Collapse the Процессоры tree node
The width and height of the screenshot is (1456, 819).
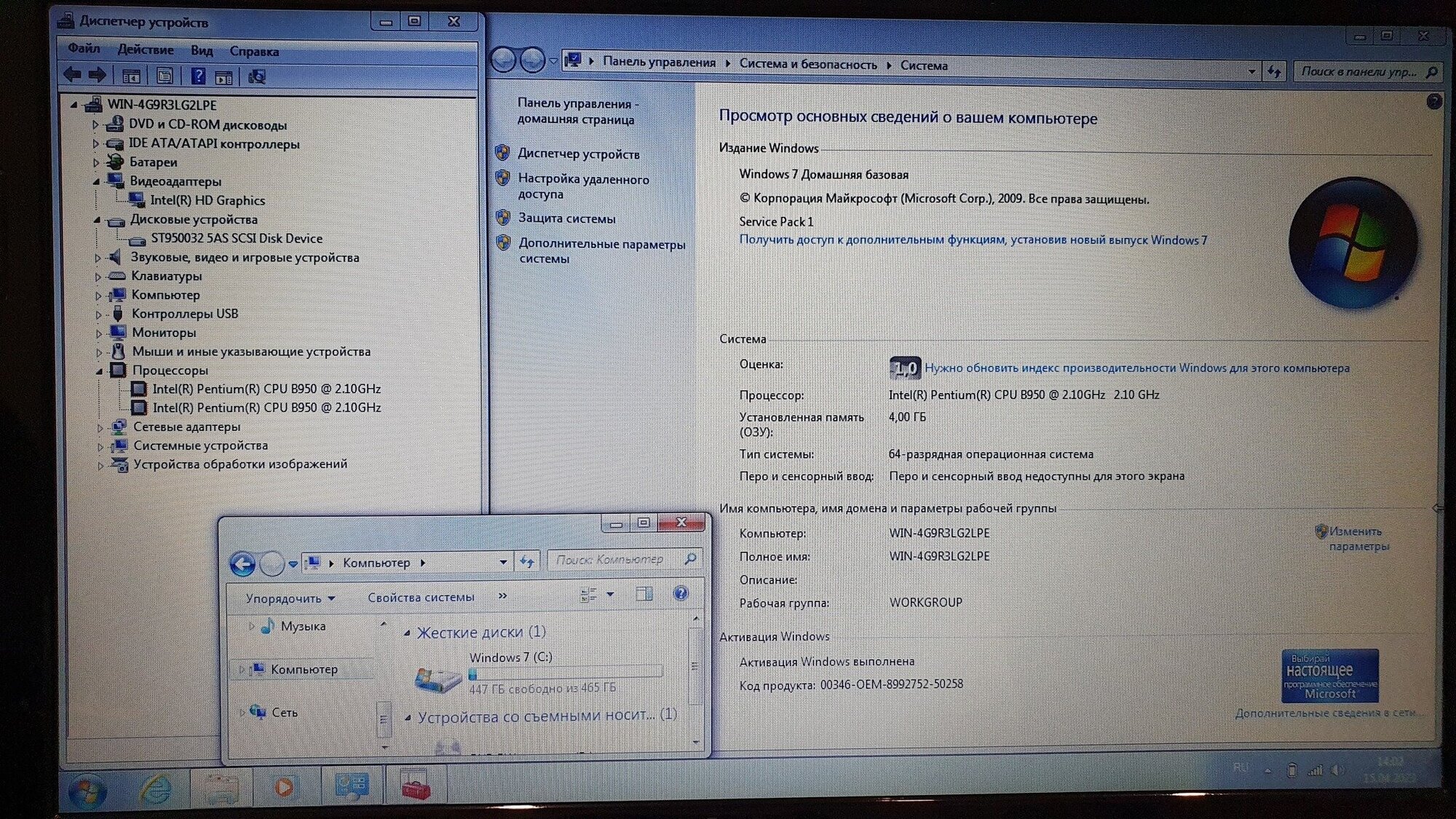click(x=99, y=371)
